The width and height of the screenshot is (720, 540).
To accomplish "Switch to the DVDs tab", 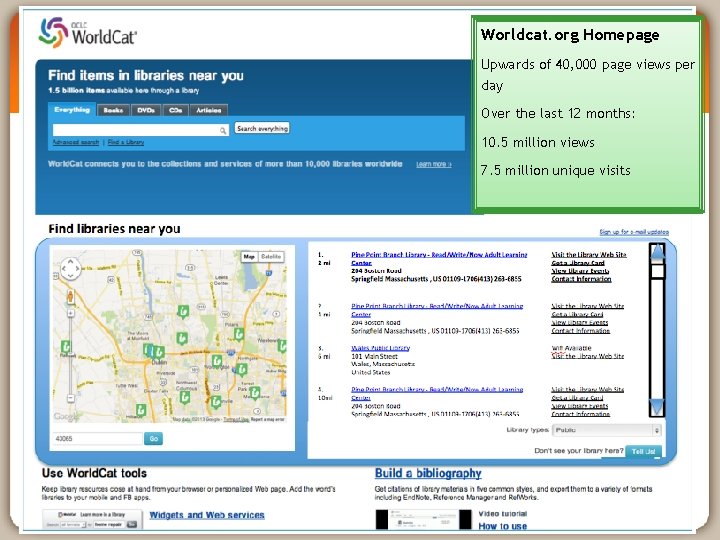I will pos(146,110).
